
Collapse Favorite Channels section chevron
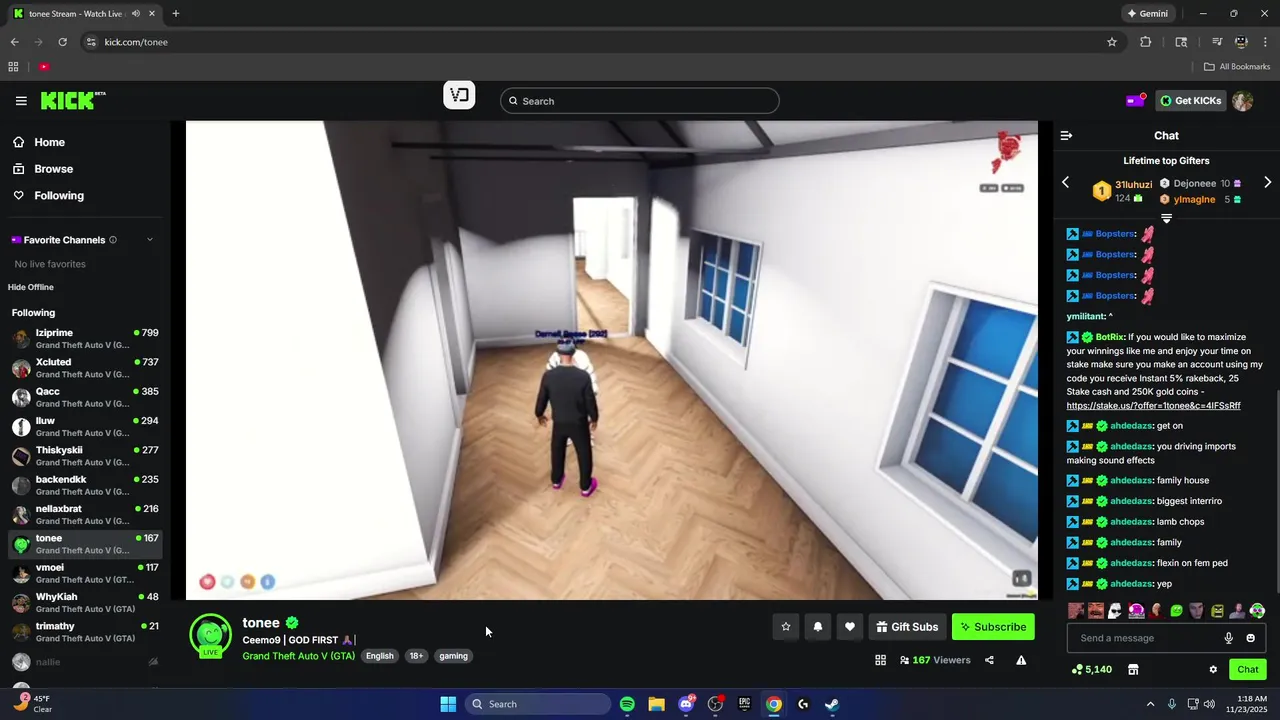tap(150, 240)
